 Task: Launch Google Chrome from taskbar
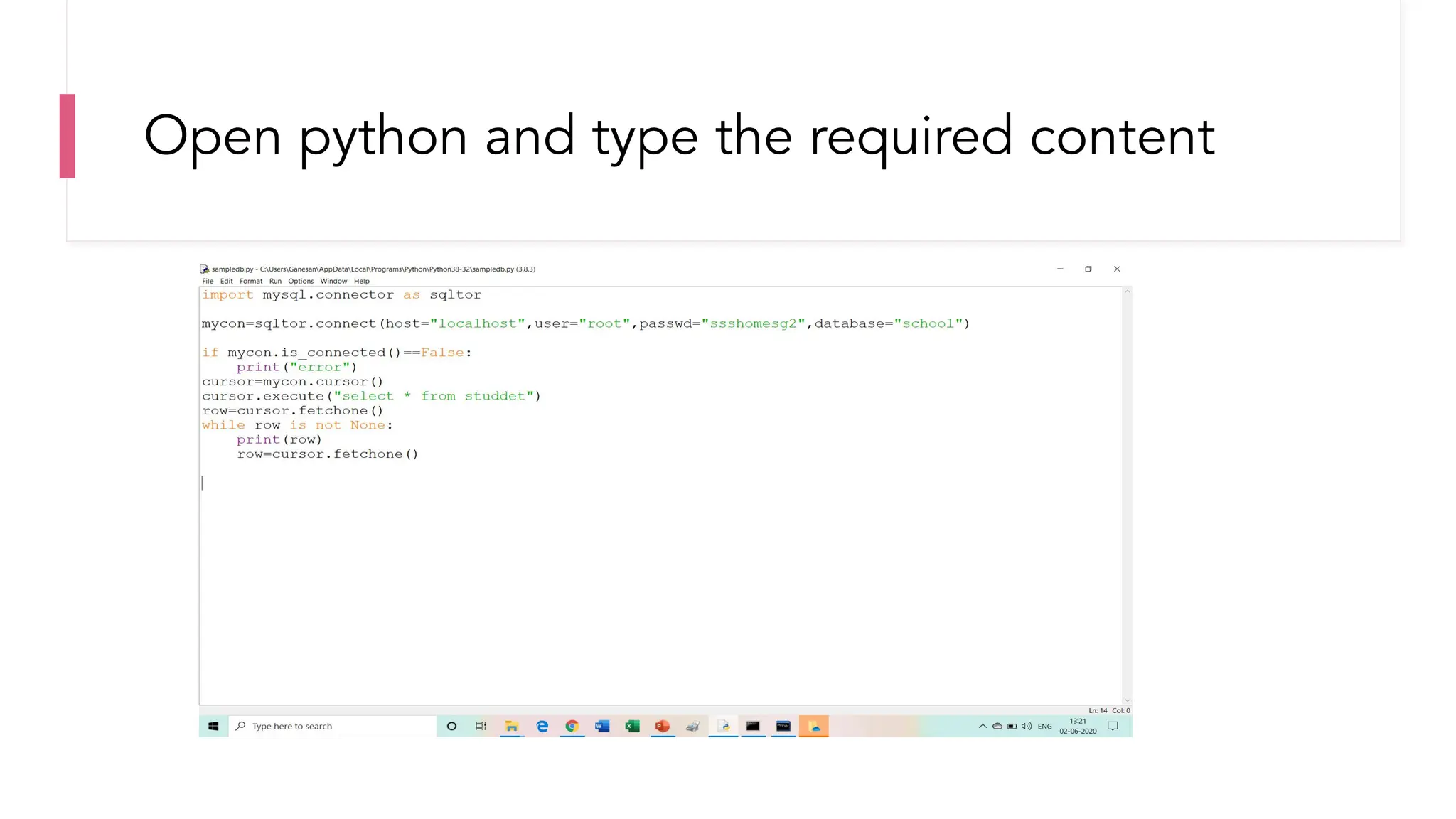coord(572,726)
